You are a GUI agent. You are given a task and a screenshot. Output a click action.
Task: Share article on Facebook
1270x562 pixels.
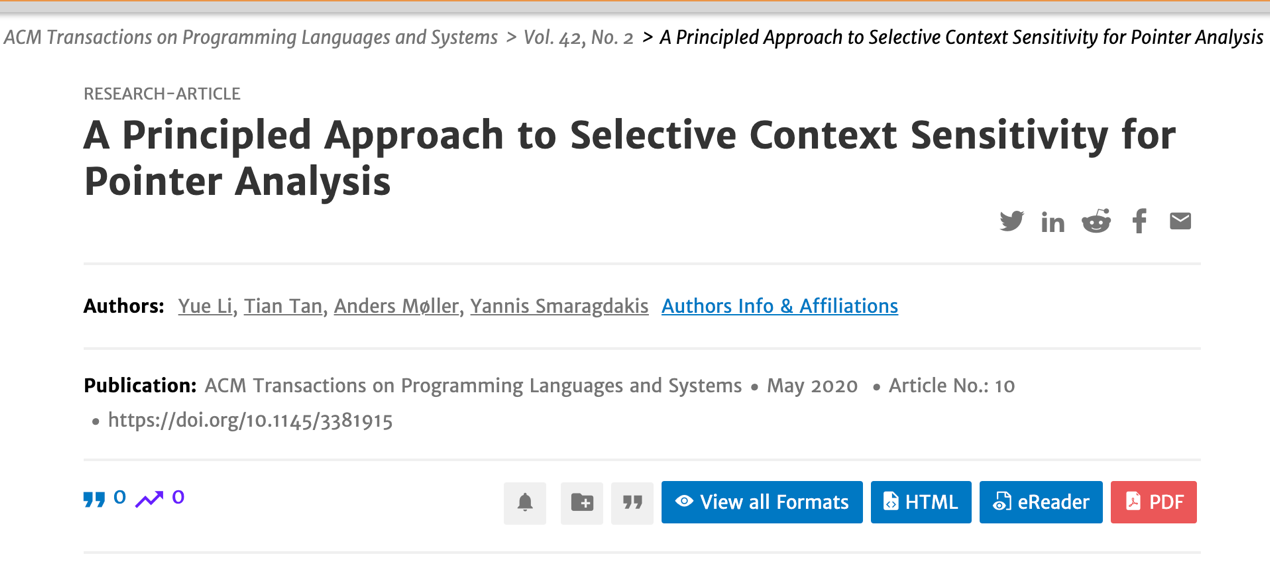(1139, 221)
